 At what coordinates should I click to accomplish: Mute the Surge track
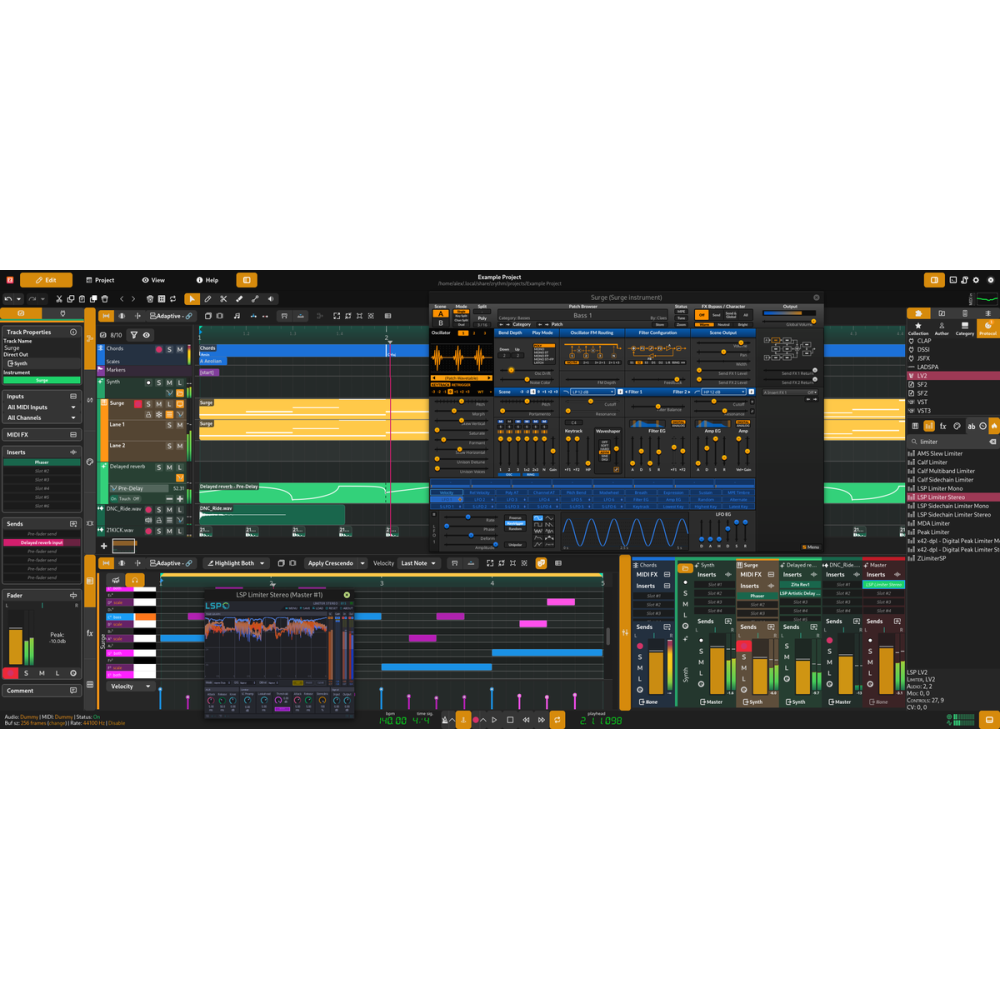[159, 404]
